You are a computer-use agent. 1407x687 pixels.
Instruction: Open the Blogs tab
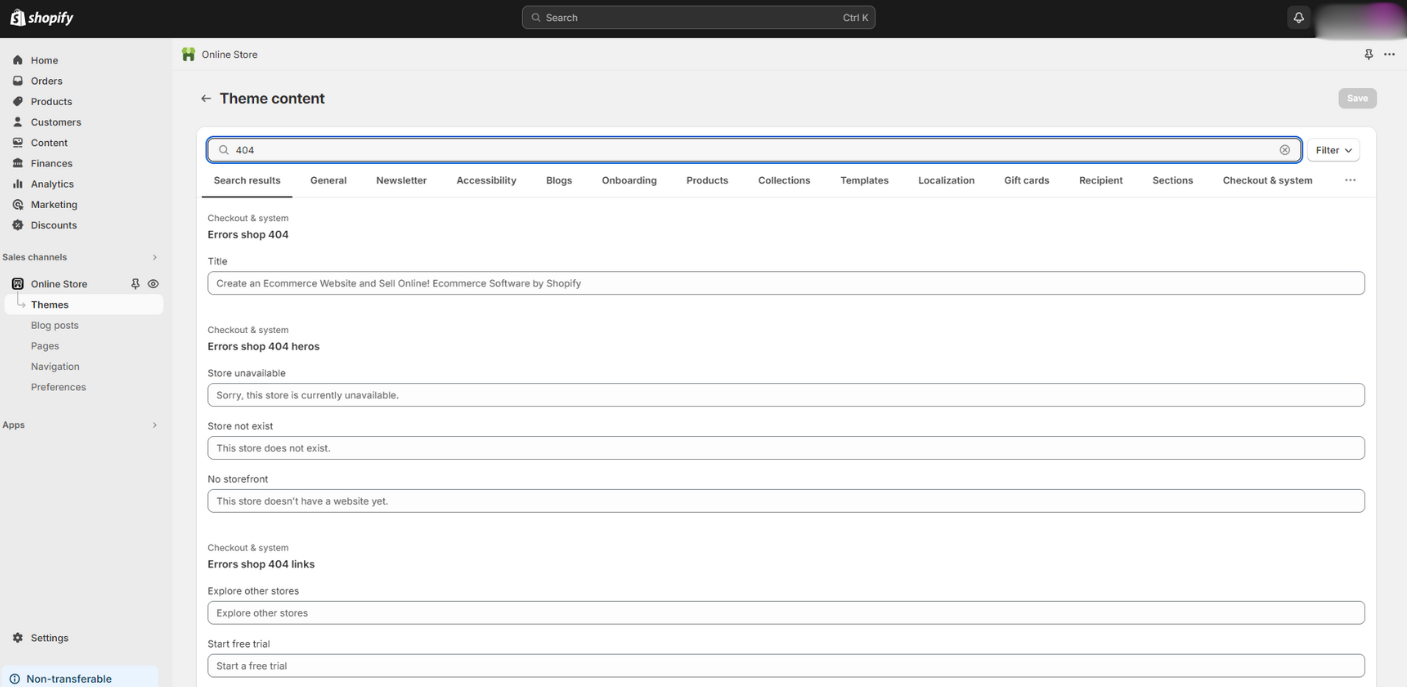[x=559, y=181]
